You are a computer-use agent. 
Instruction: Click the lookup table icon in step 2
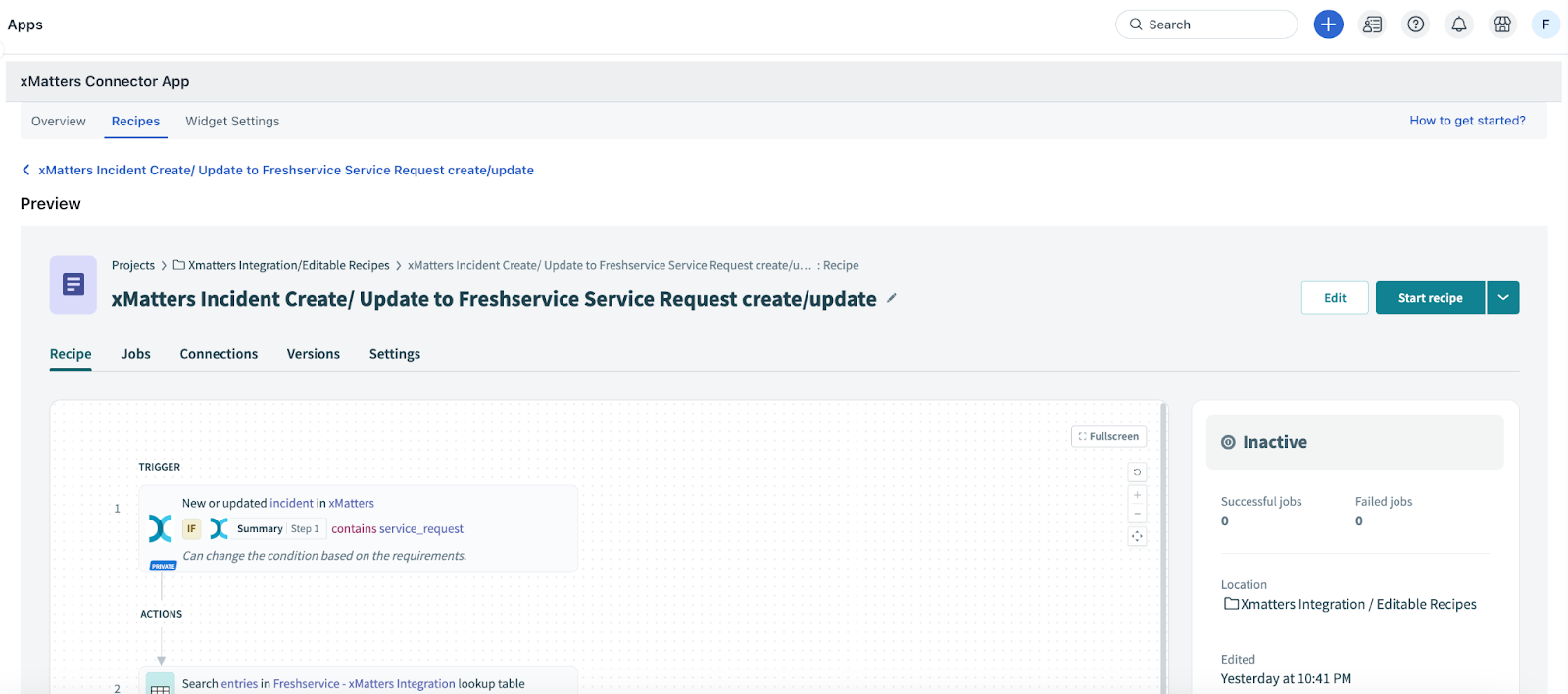161,685
